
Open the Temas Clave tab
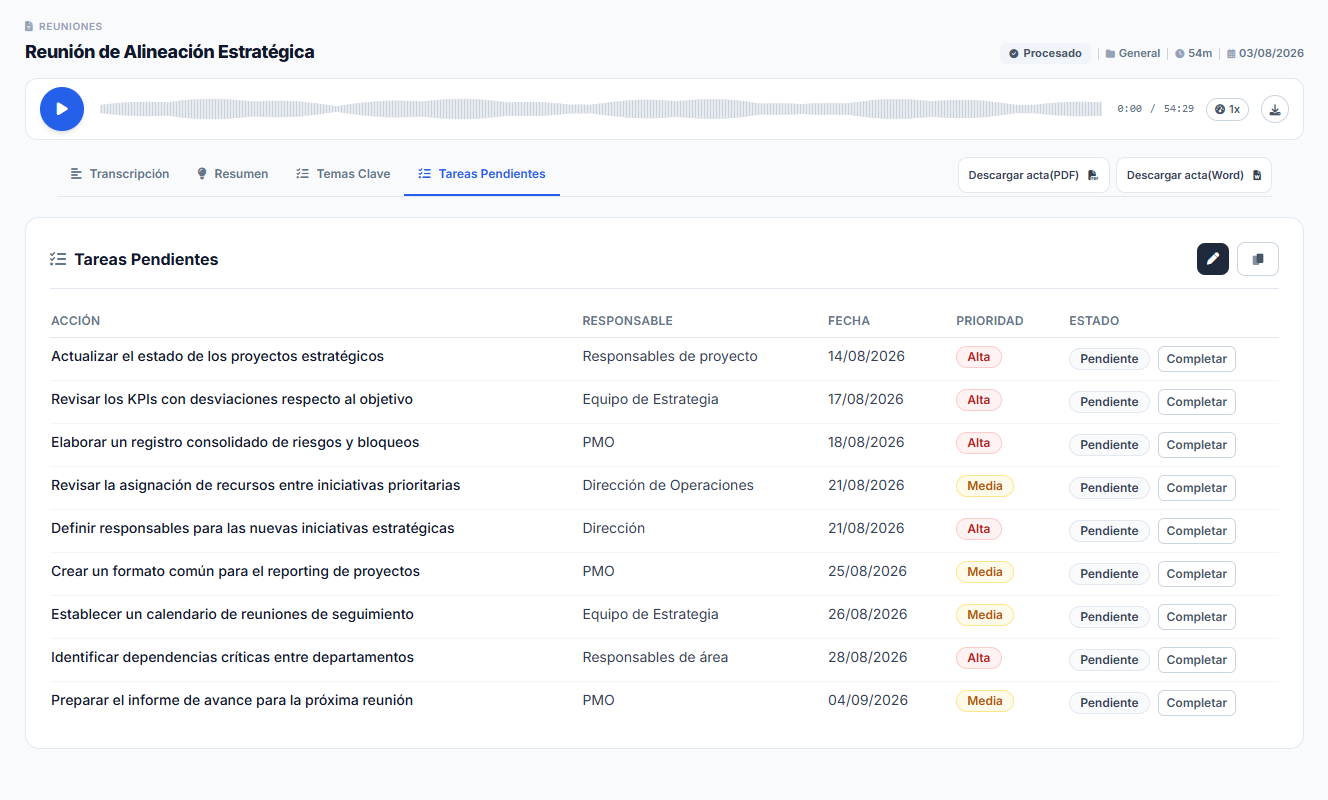(x=343, y=174)
